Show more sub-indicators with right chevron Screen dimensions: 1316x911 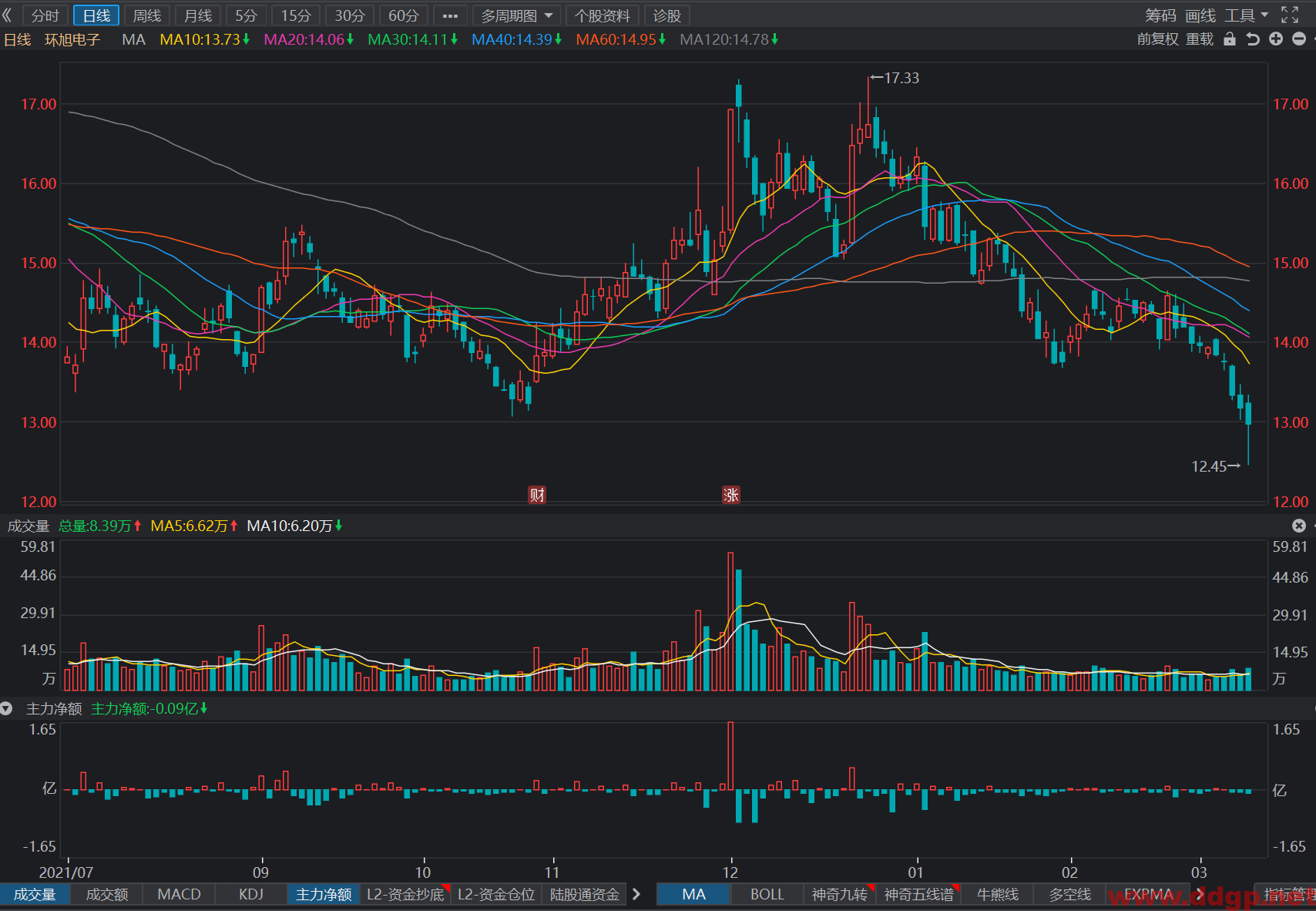(x=636, y=894)
